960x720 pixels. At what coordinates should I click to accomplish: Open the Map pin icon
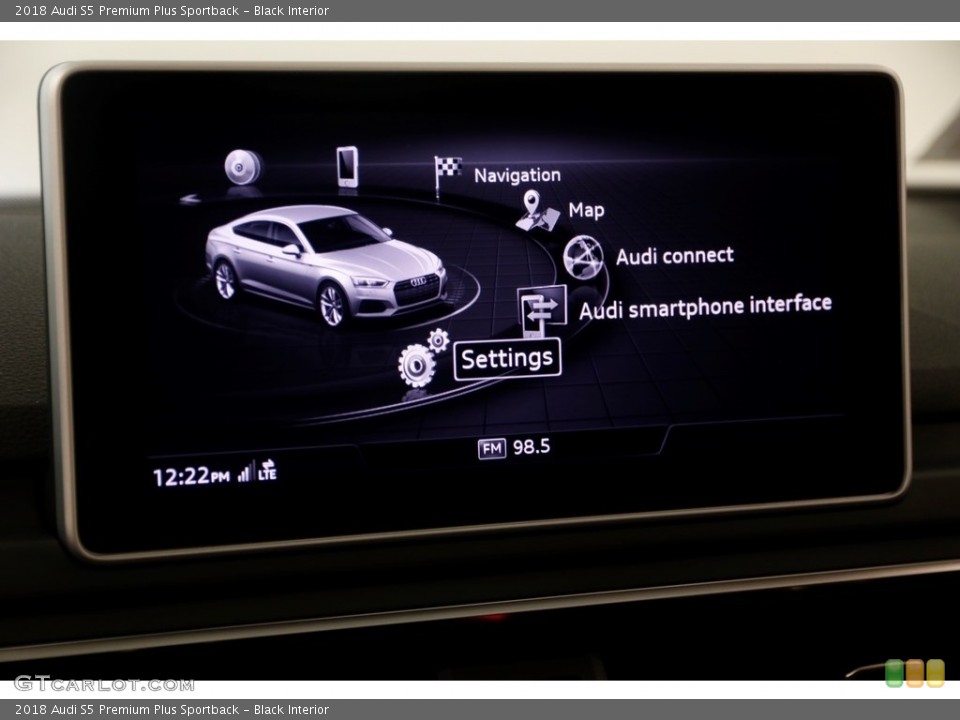(537, 211)
